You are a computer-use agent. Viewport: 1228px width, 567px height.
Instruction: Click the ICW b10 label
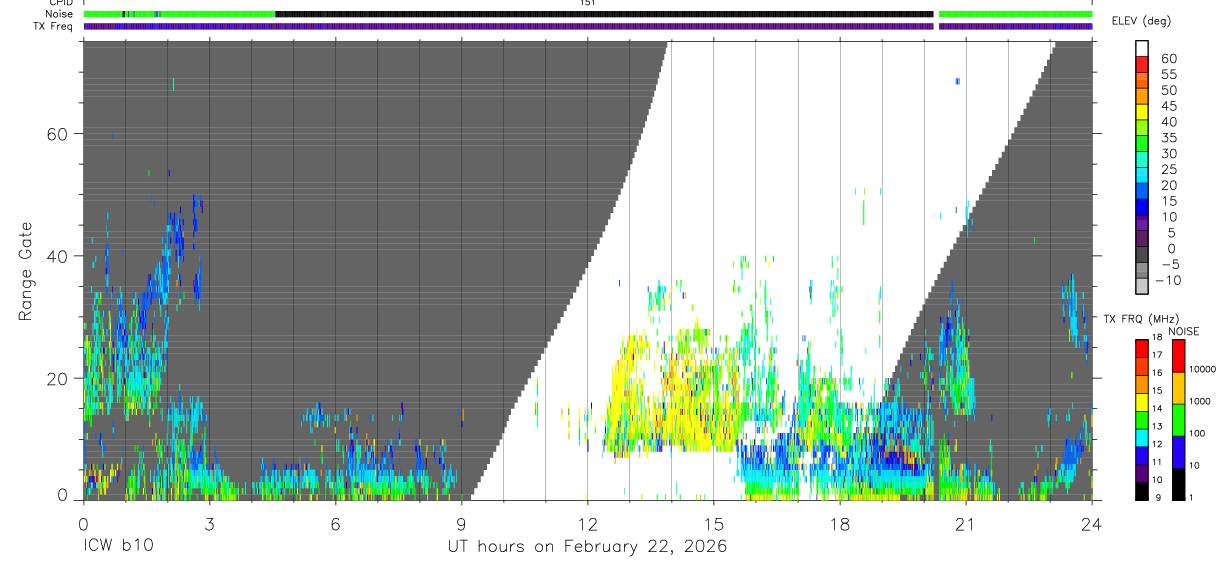tap(118, 546)
